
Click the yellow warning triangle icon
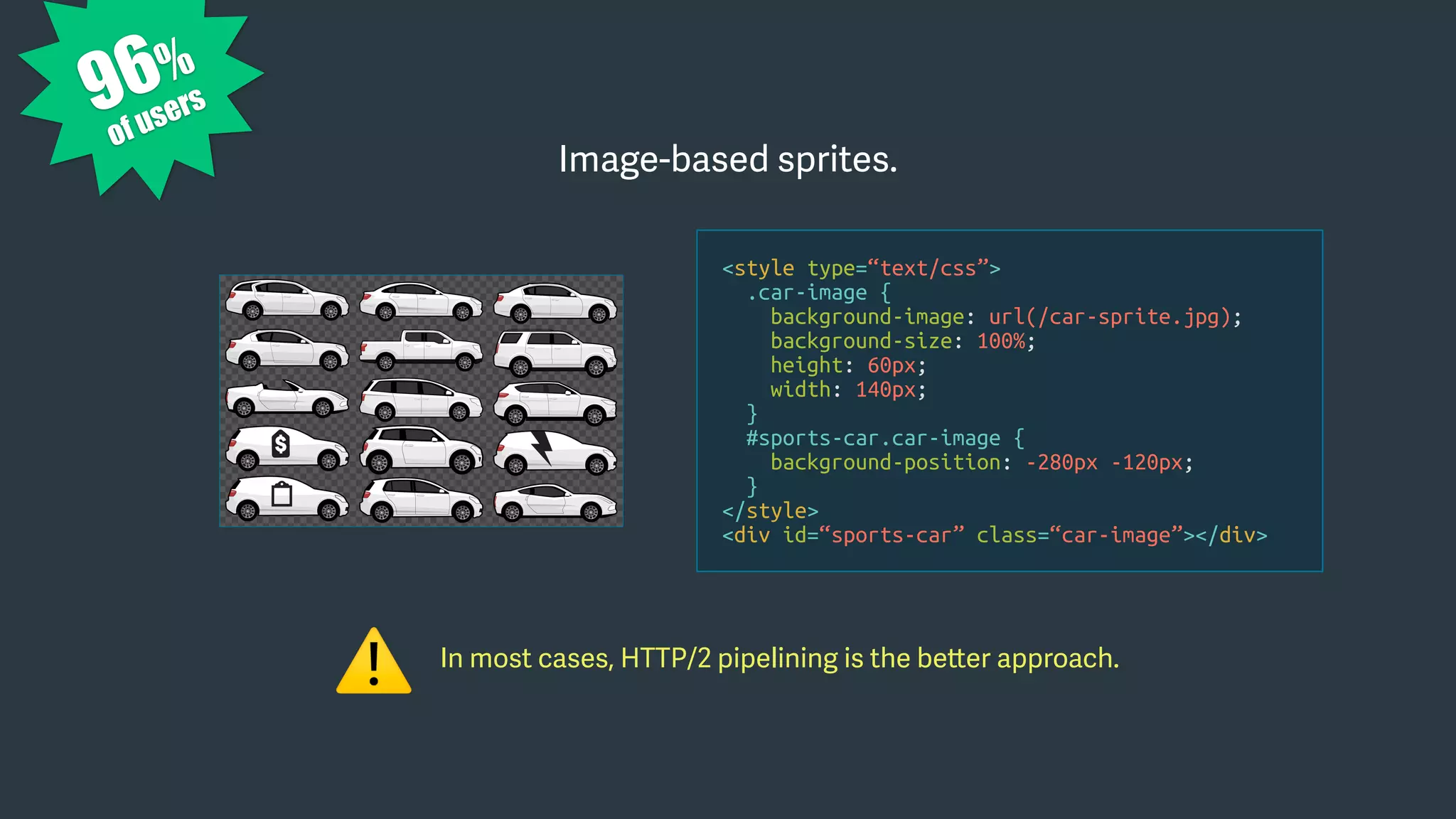[374, 661]
